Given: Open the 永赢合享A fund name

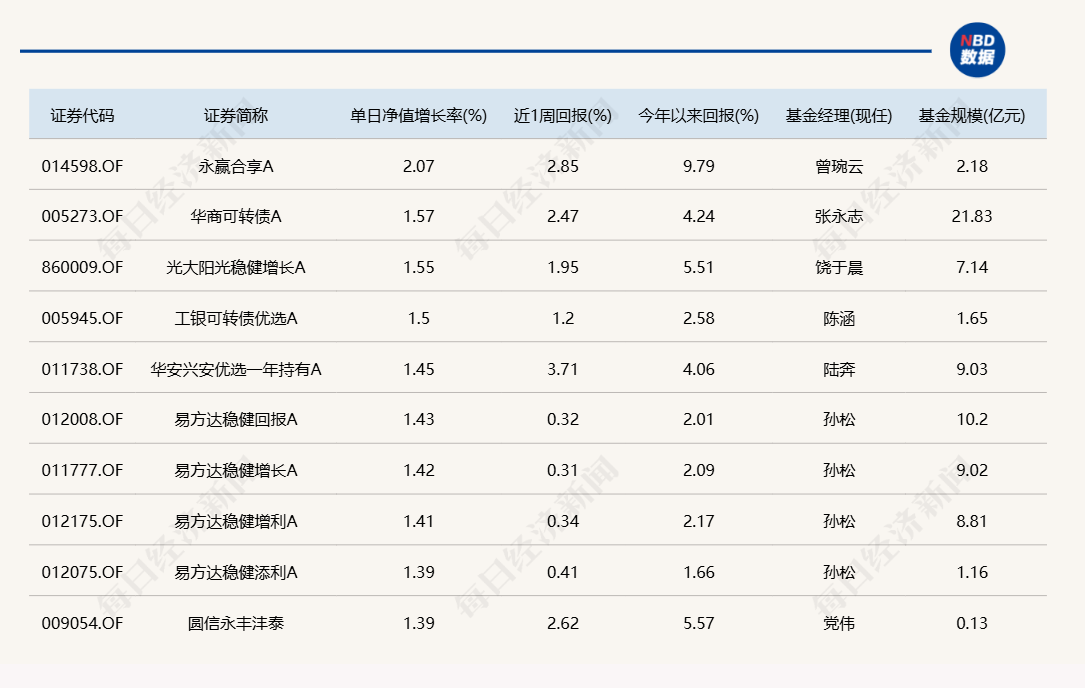Looking at the screenshot, I should (236, 166).
